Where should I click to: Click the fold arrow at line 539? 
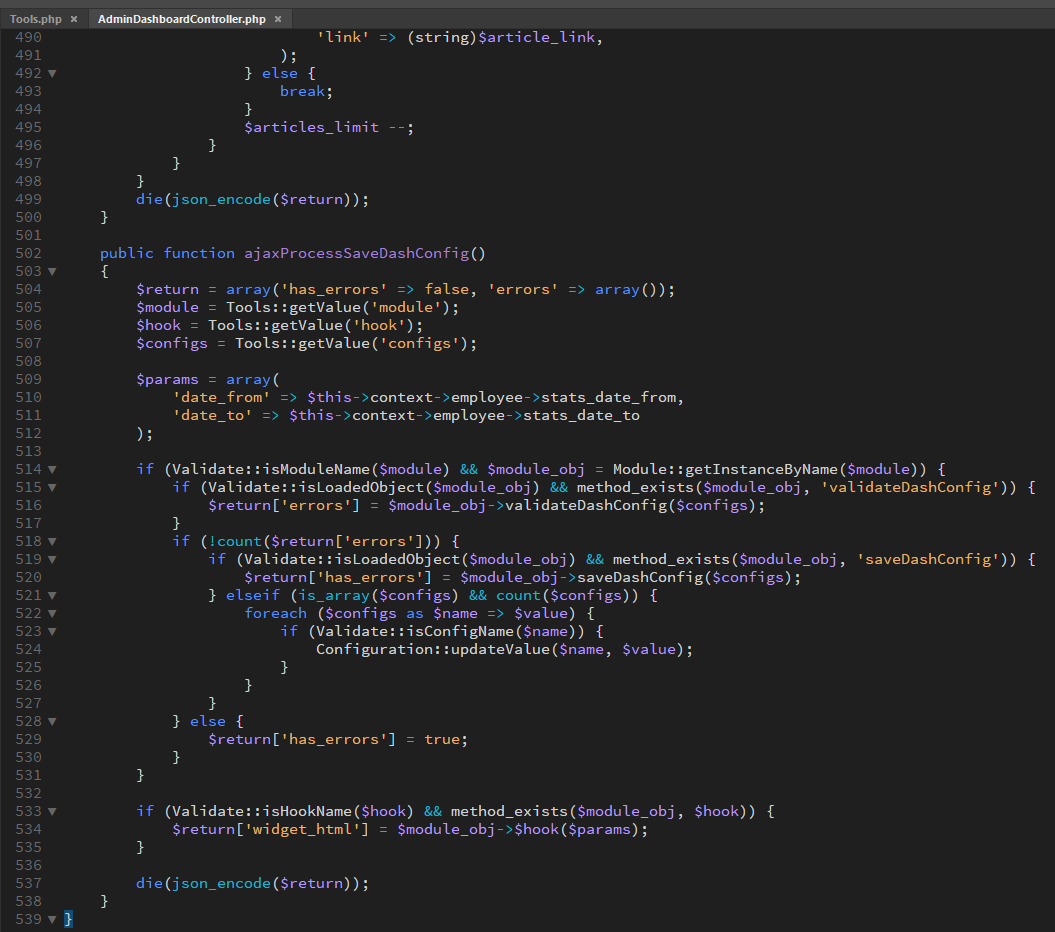(52, 920)
